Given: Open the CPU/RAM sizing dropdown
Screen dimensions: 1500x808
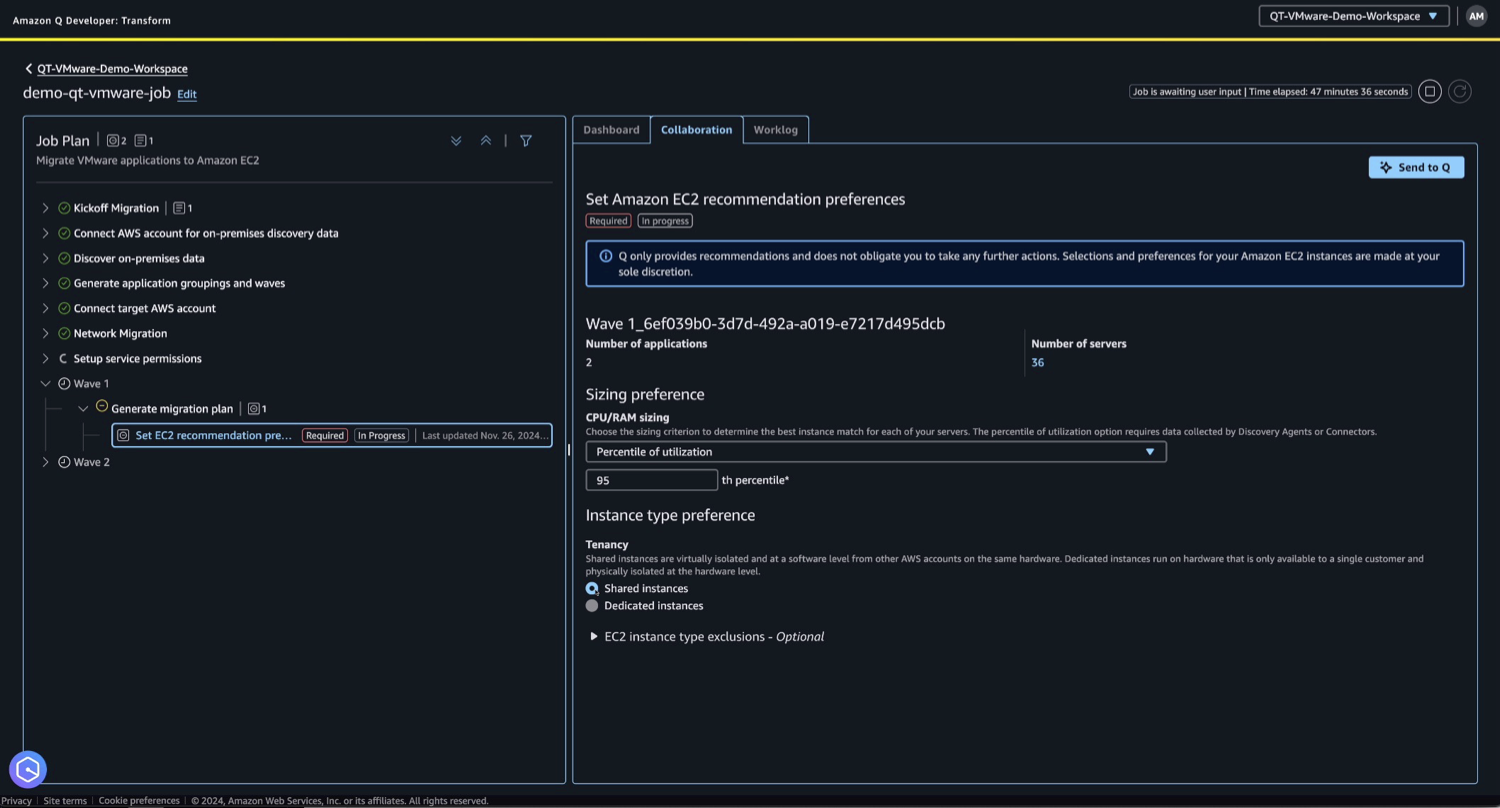Looking at the screenshot, I should [875, 451].
